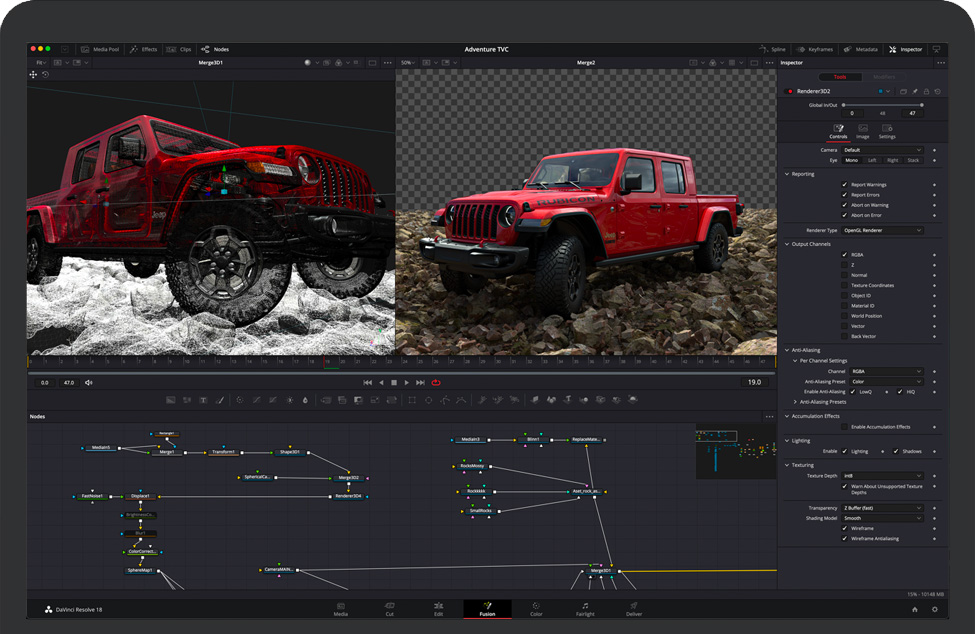The image size is (975, 634).
Task: Select the Text tool in the toolbar
Action: [x=203, y=400]
